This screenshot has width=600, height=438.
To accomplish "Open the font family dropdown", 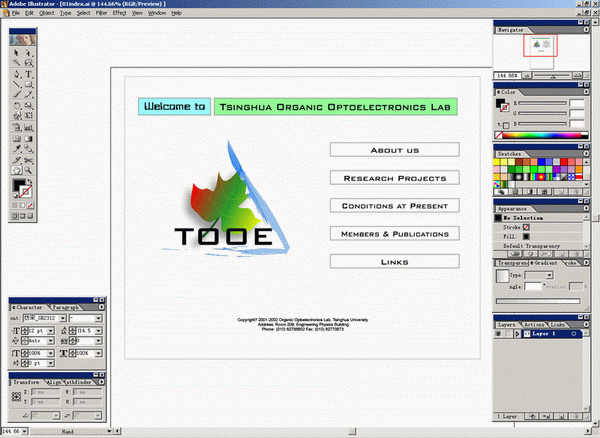I will [x=62, y=318].
